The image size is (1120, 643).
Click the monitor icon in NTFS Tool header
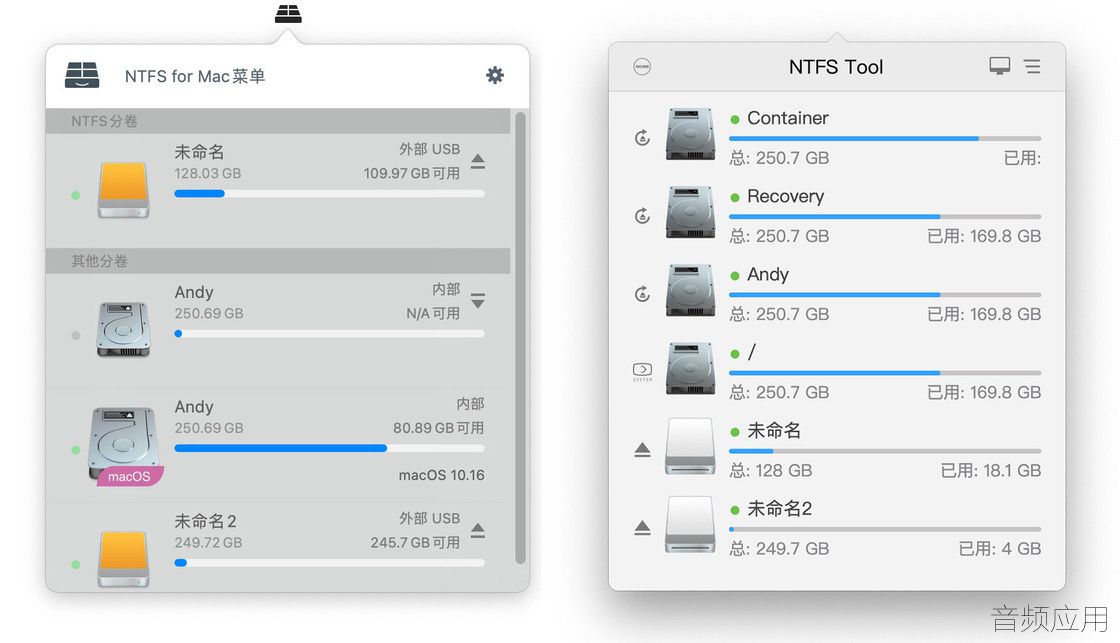tap(1000, 66)
